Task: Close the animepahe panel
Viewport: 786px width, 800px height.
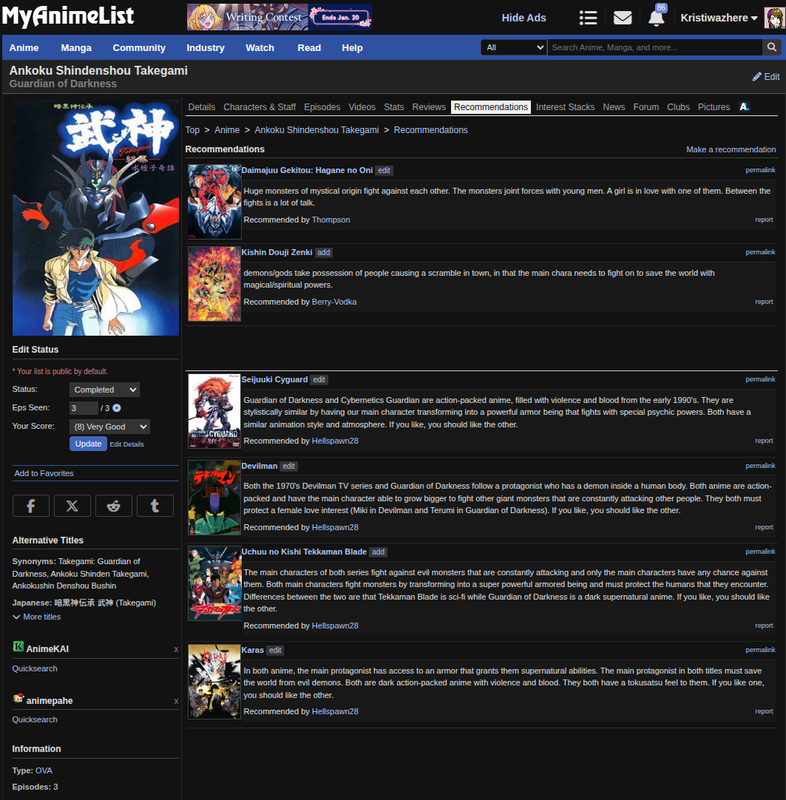Action: (x=176, y=702)
